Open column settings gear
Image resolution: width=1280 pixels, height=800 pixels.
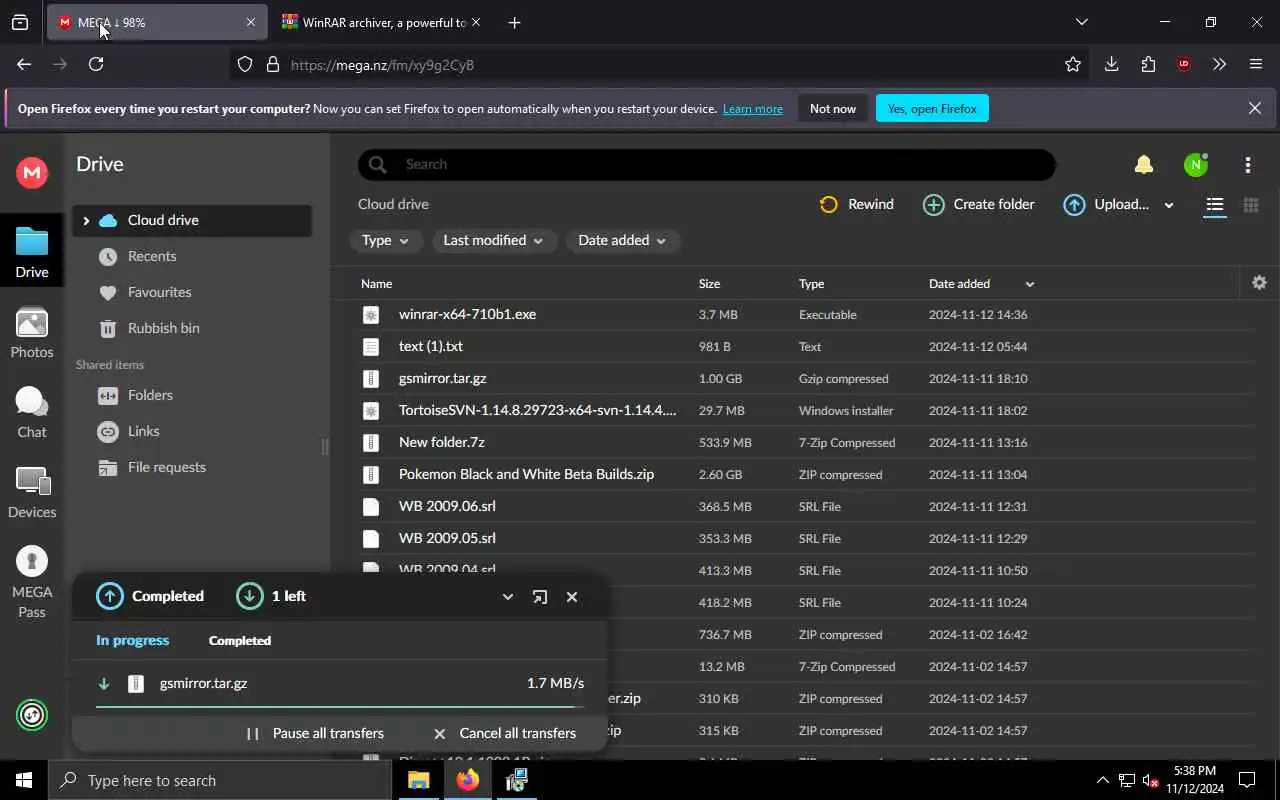[x=1260, y=283]
